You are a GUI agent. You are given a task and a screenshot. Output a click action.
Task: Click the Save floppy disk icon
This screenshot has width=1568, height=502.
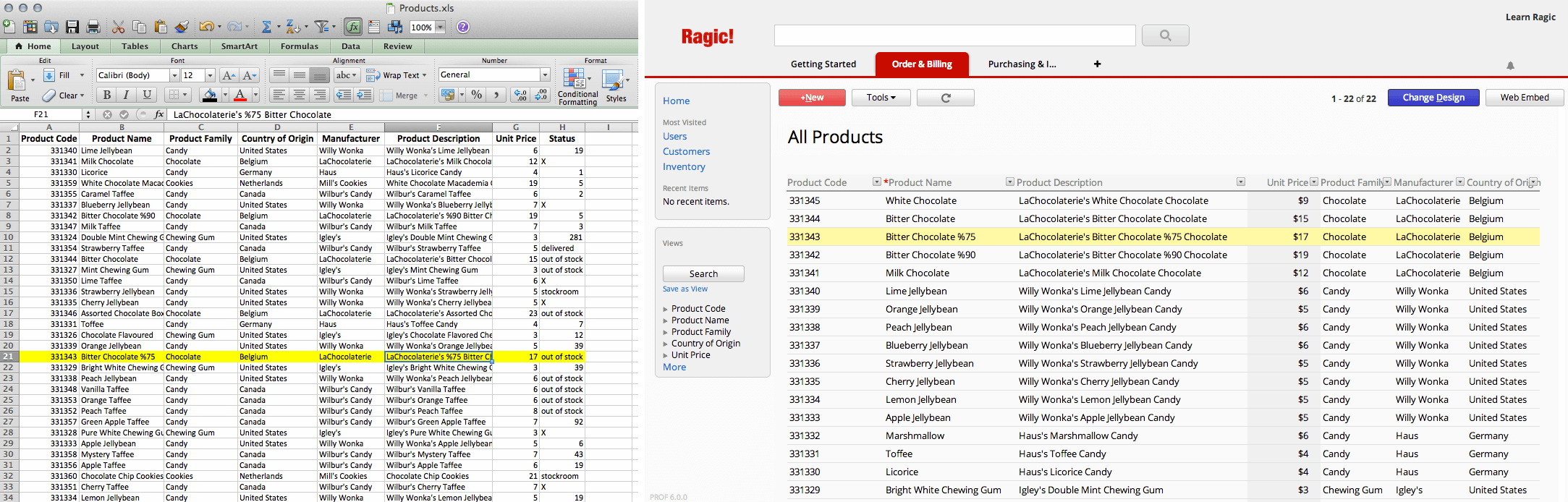coord(72,27)
